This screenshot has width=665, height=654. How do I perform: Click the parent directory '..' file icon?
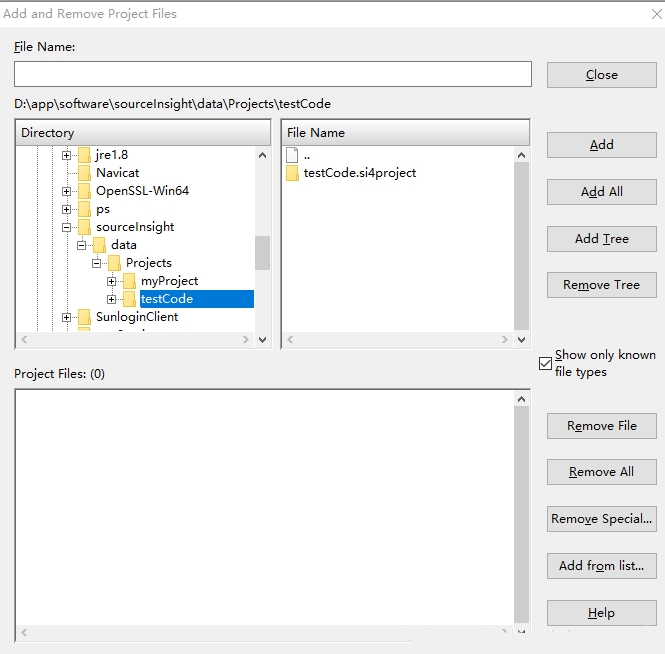(292, 155)
